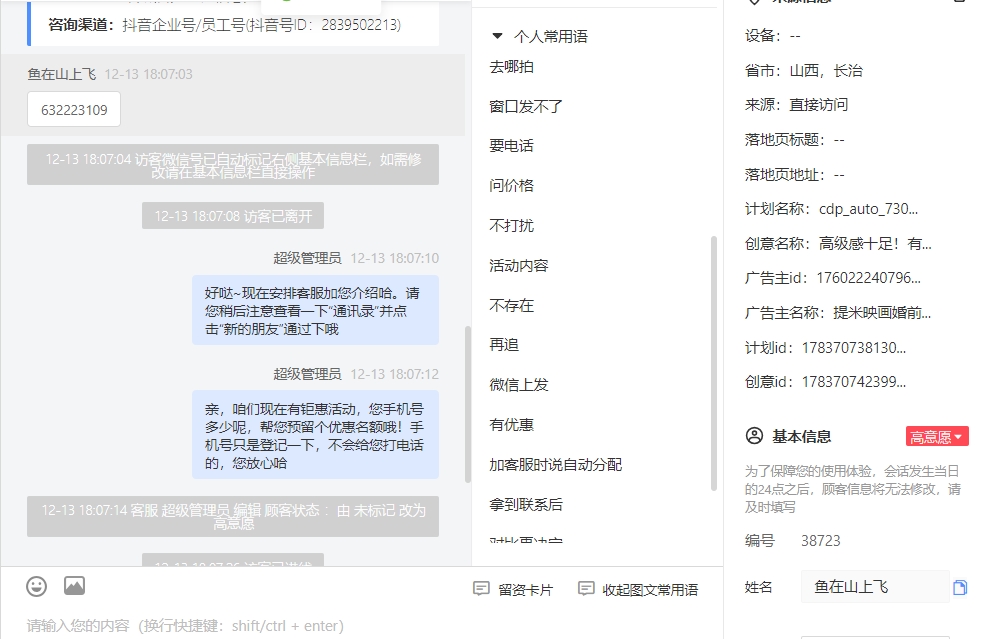988x639 pixels.
Task: Insert quick phrase 再追
Action: (x=504, y=345)
